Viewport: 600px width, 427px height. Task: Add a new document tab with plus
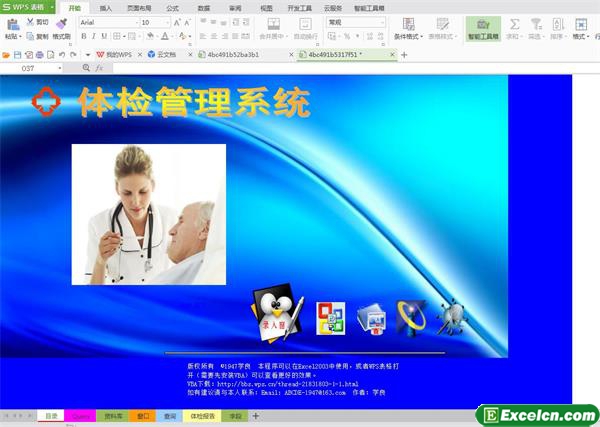click(404, 55)
